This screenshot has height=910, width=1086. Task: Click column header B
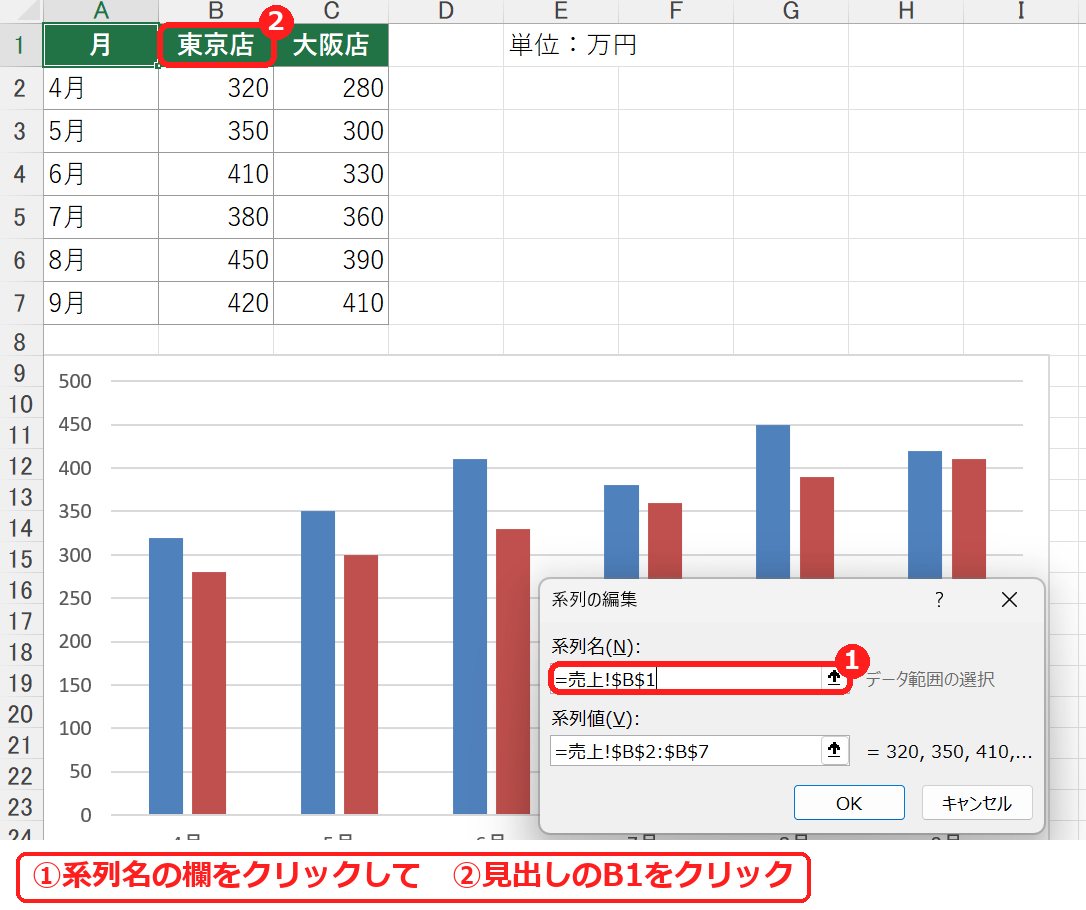[x=216, y=11]
